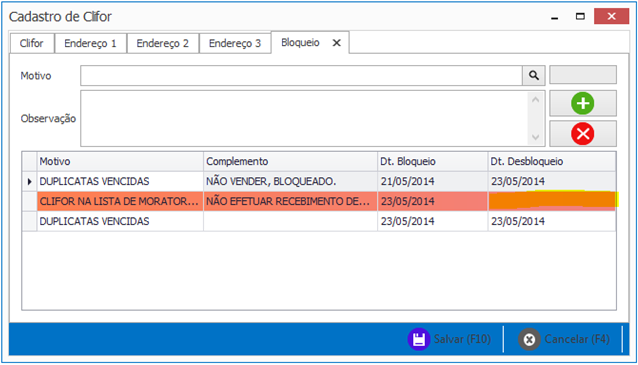The height and width of the screenshot is (365, 638).
Task: Click the magnifier search icon beside Motivo
Action: click(x=533, y=75)
